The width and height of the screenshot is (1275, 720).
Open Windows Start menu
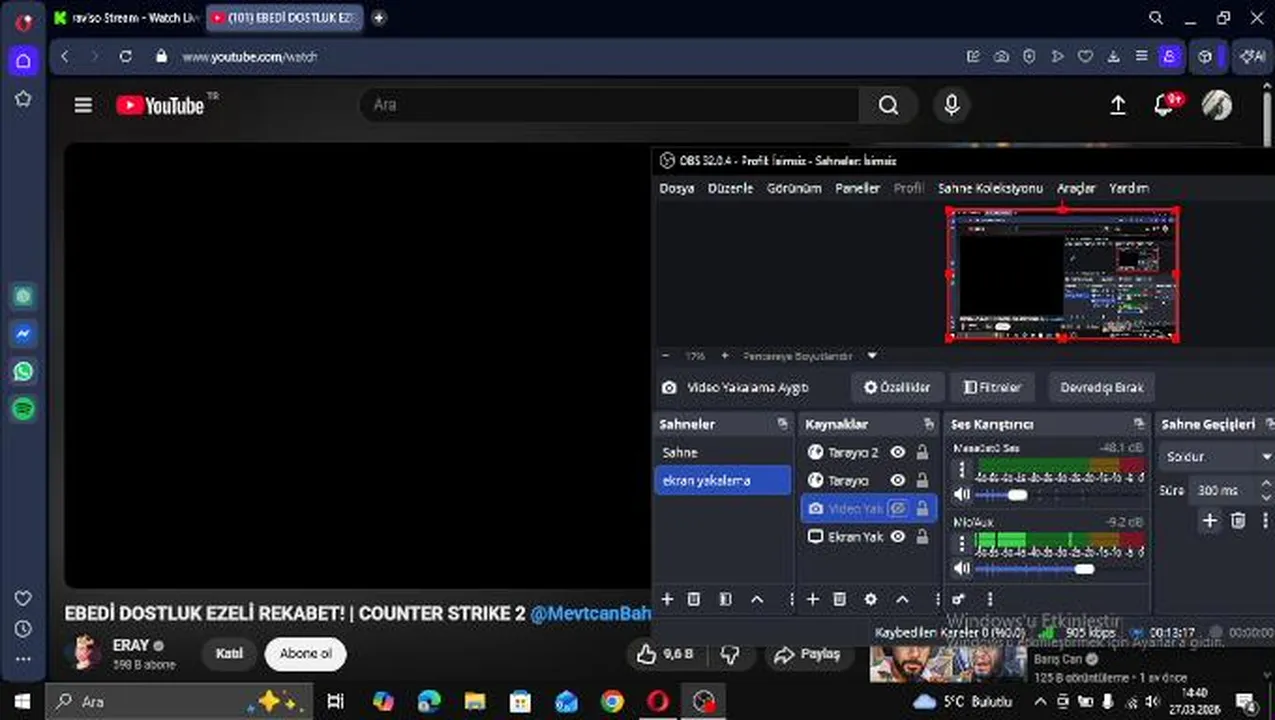pos(22,701)
